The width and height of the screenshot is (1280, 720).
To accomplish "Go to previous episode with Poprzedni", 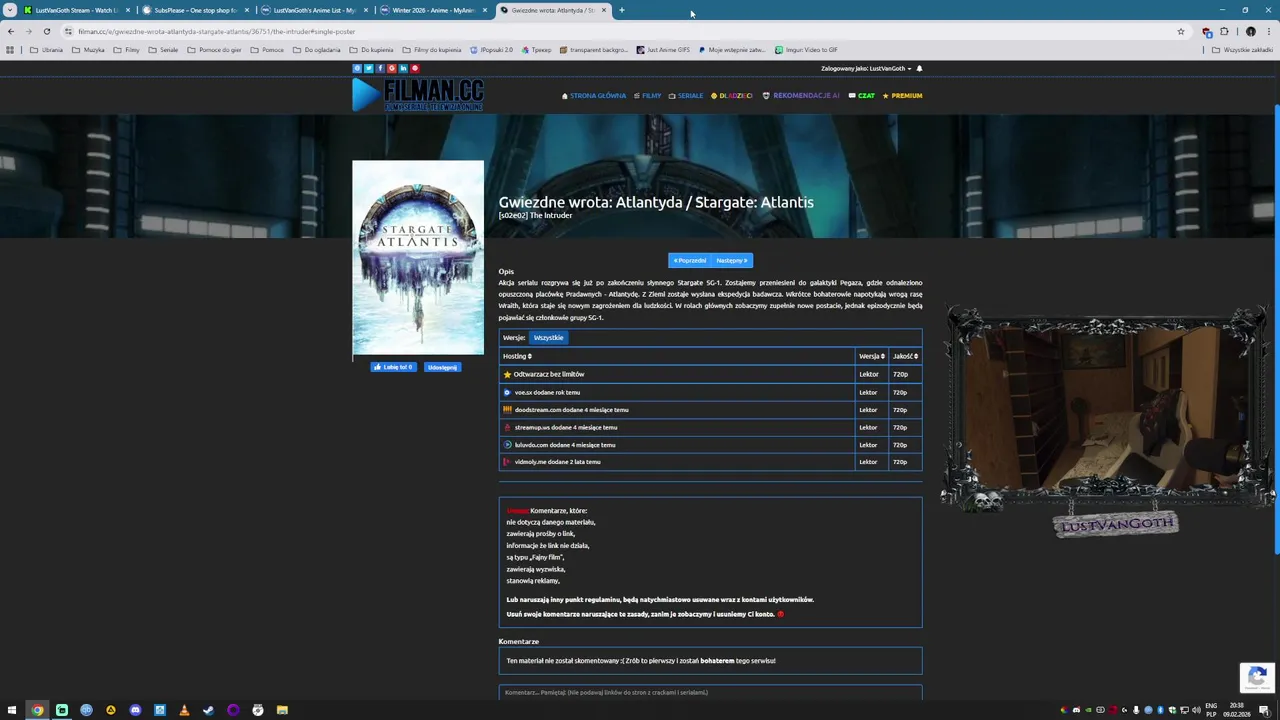I will pos(689,261).
